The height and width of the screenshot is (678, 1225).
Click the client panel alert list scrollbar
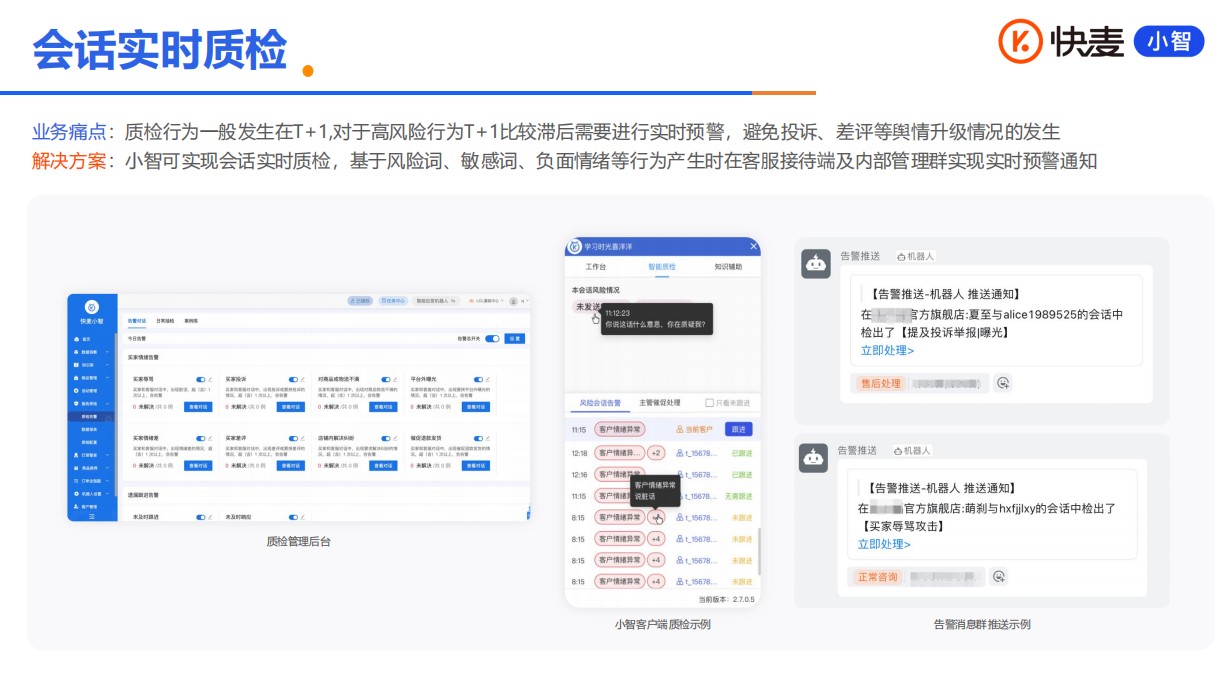(758, 550)
